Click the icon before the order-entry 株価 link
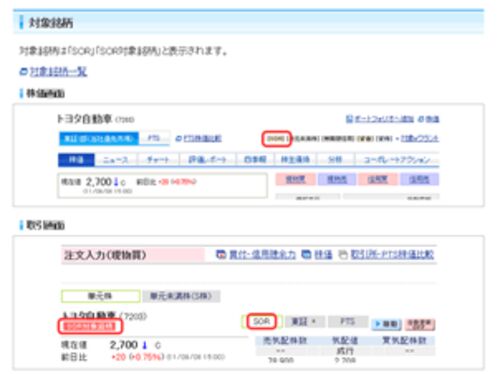 [x=306, y=255]
